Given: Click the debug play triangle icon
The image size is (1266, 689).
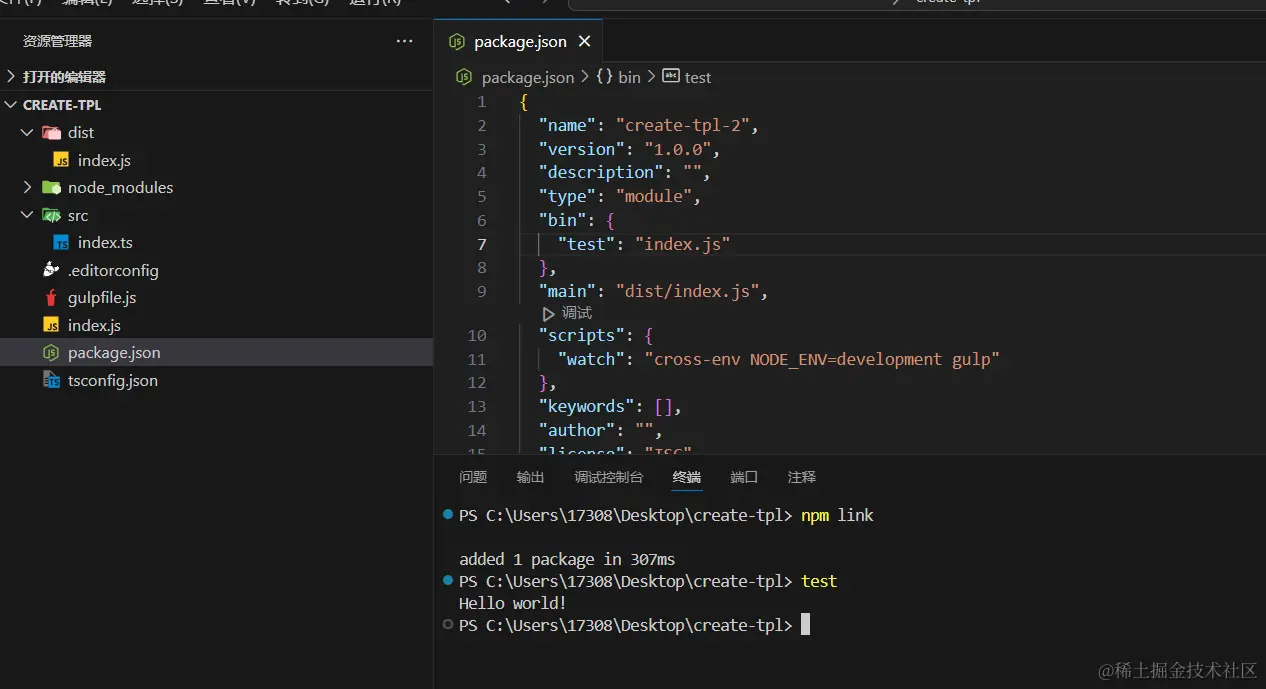Looking at the screenshot, I should (x=548, y=314).
